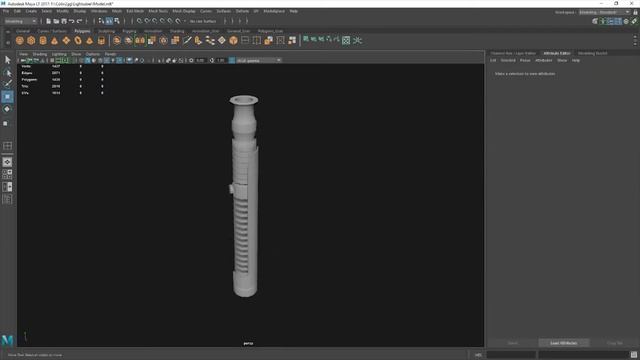Click the New Scene icon
Image resolution: width=640 pixels, height=360 pixels.
coord(49,21)
